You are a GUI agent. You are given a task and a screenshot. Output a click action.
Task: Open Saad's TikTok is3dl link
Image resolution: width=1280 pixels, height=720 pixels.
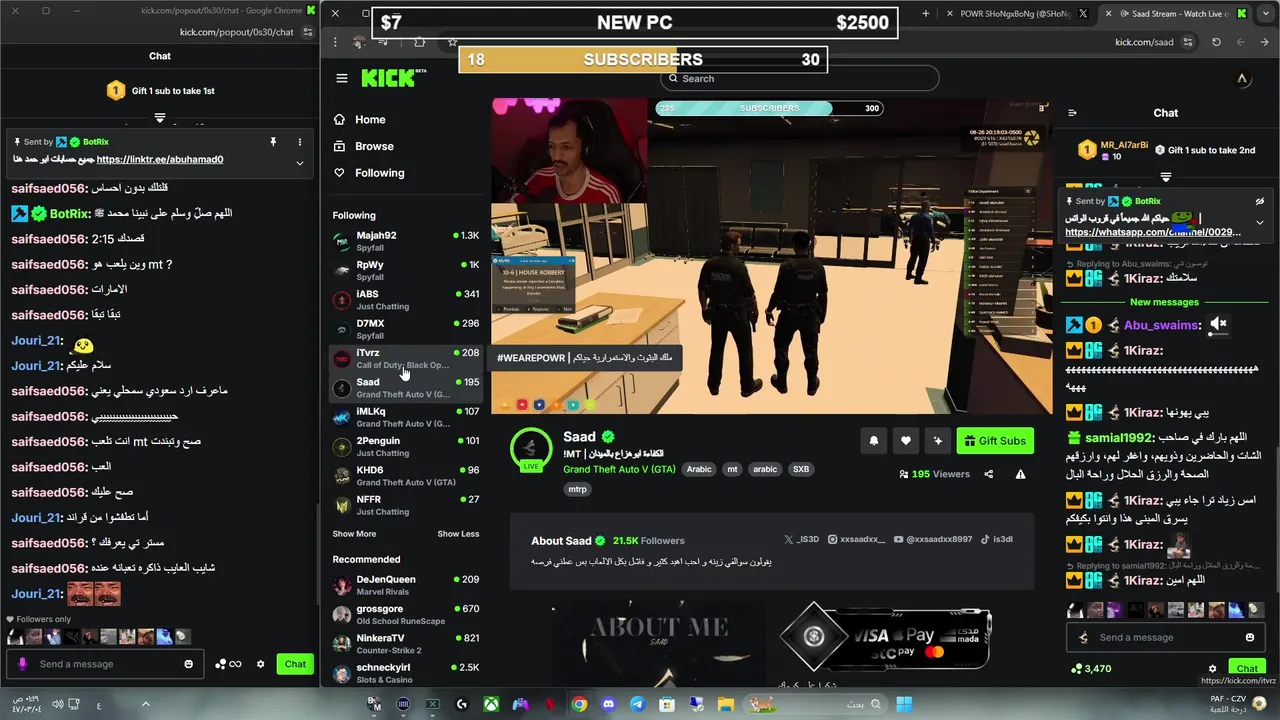coord(996,539)
